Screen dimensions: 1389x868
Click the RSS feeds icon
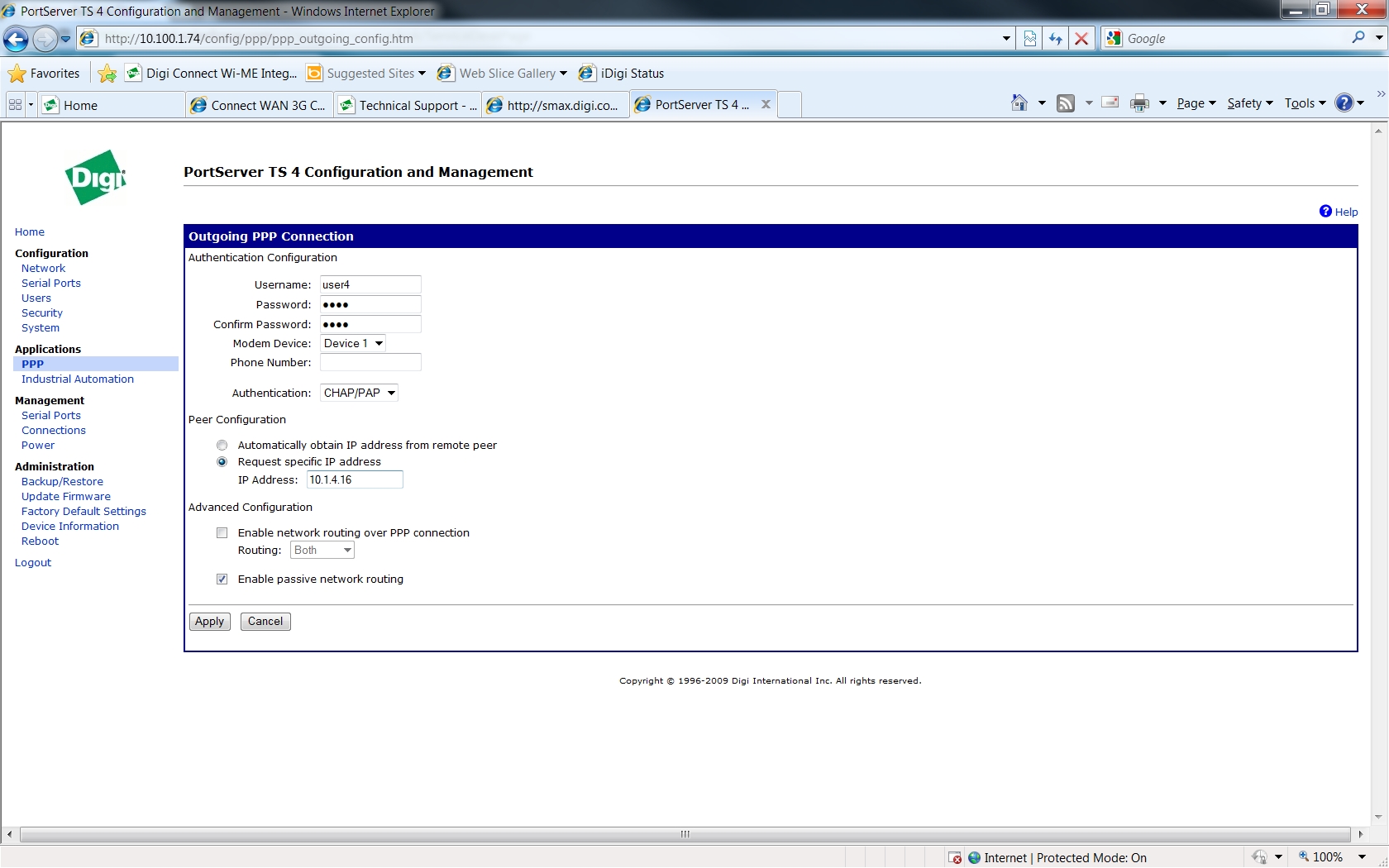pos(1066,103)
